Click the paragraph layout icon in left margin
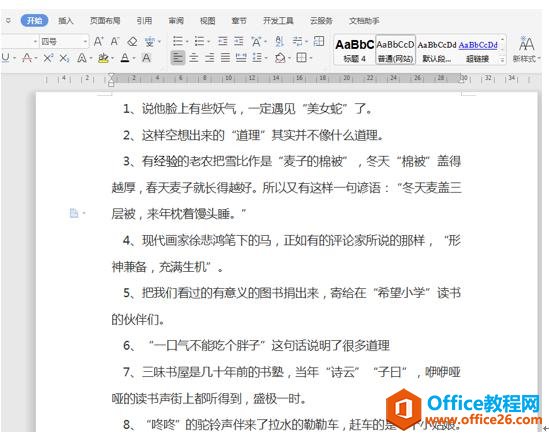The width and height of the screenshot is (549, 437). coord(74,213)
